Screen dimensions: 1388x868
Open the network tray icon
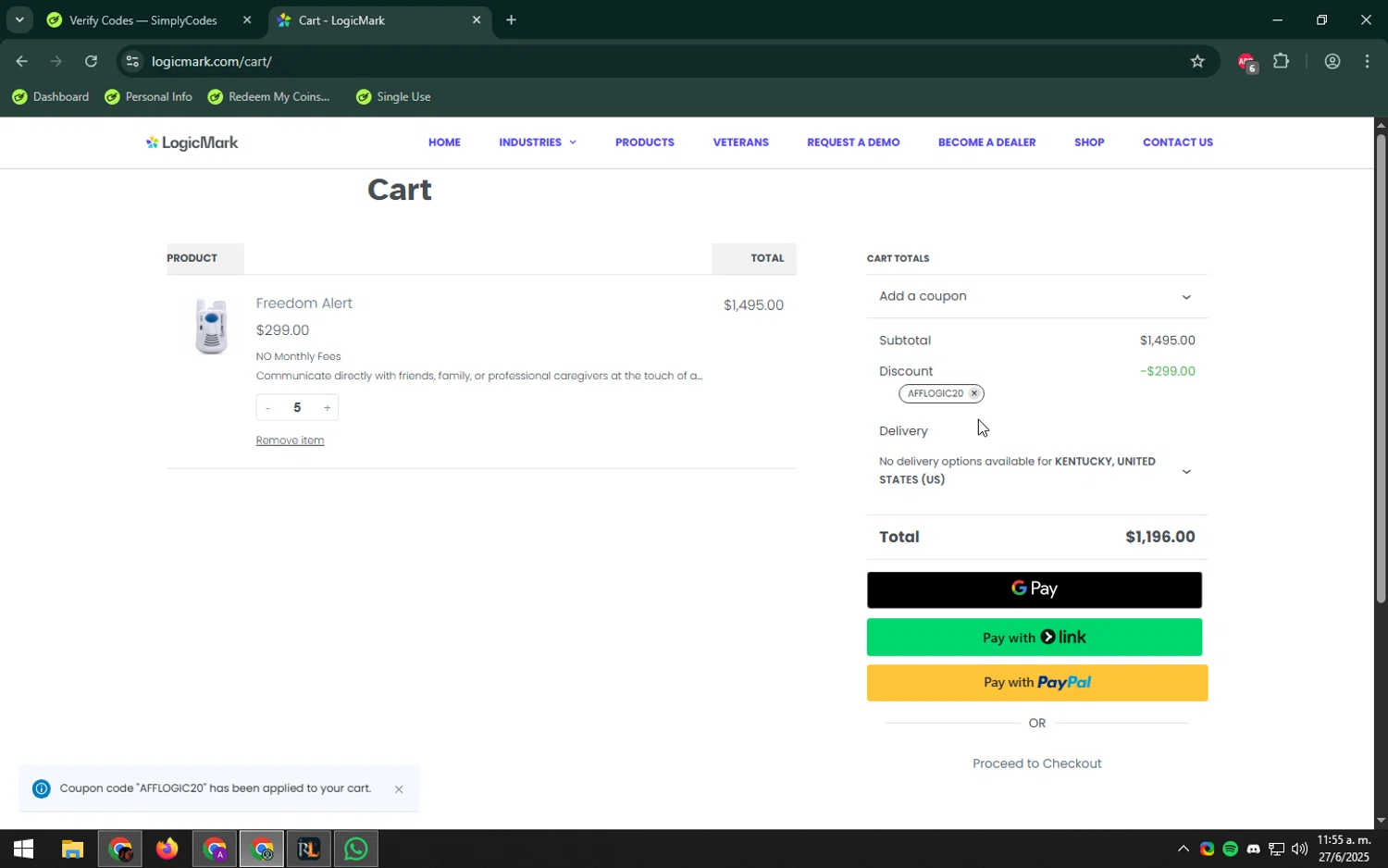(x=1276, y=849)
